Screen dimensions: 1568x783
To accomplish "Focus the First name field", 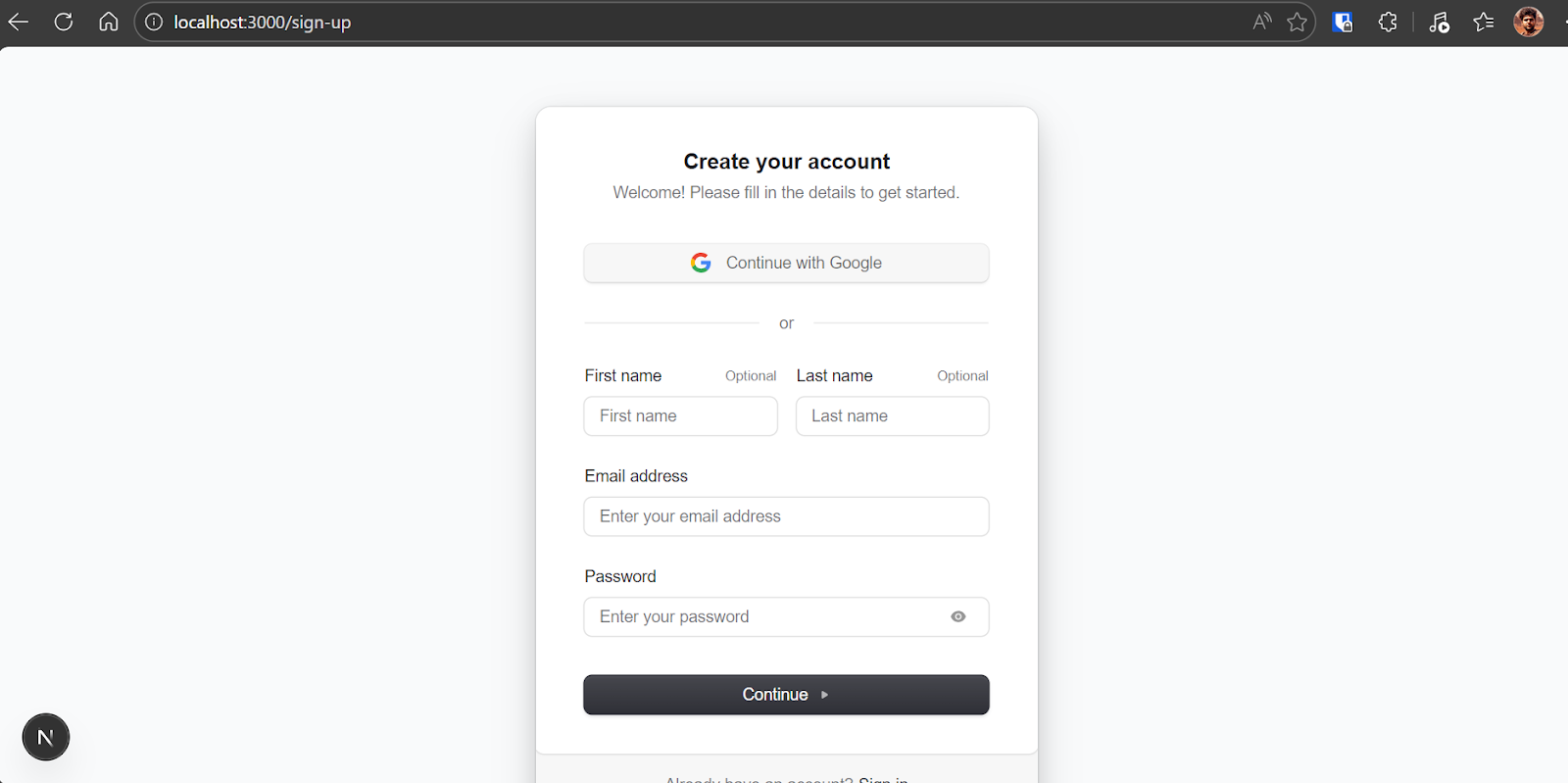I will pyautogui.click(x=680, y=416).
